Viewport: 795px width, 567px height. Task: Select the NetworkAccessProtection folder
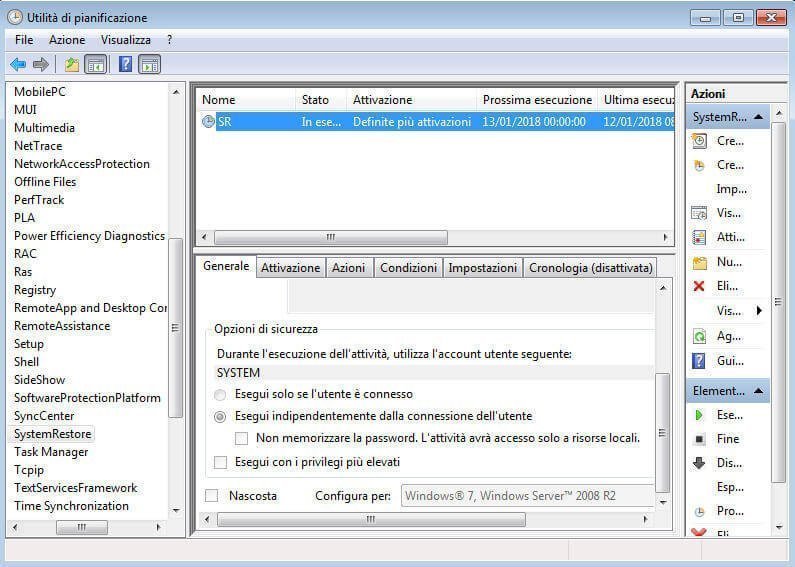82,164
